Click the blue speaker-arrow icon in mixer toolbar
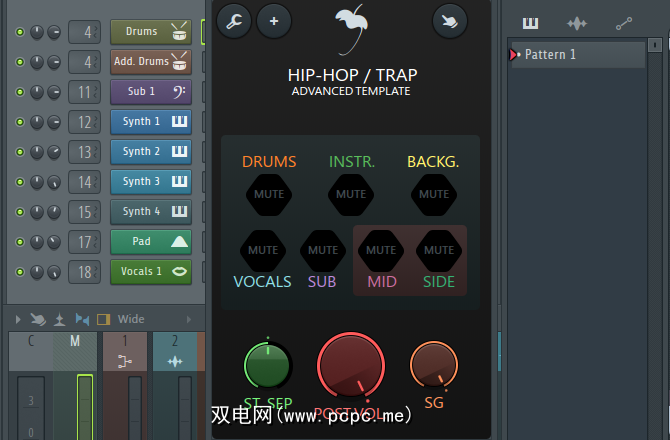Image resolution: width=670 pixels, height=440 pixels. click(82, 319)
